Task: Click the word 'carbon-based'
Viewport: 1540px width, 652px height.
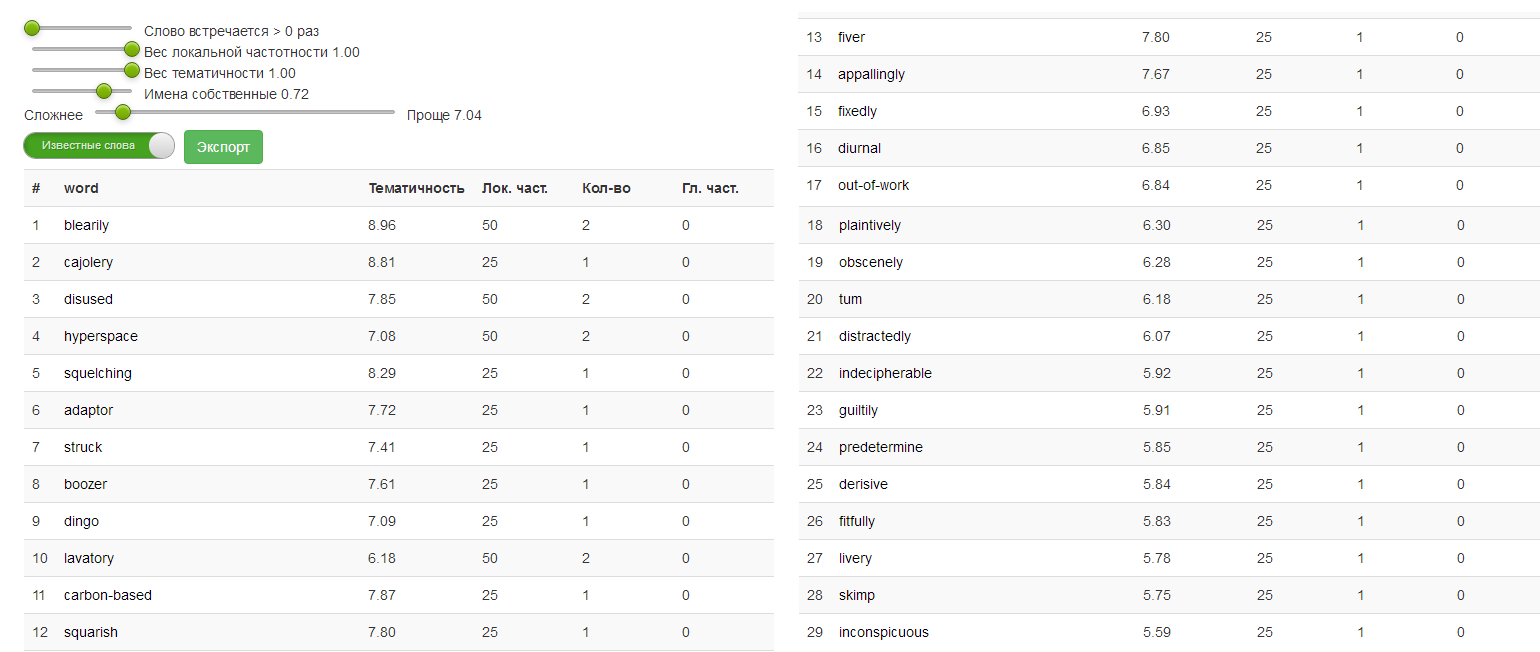Action: pyautogui.click(x=108, y=595)
